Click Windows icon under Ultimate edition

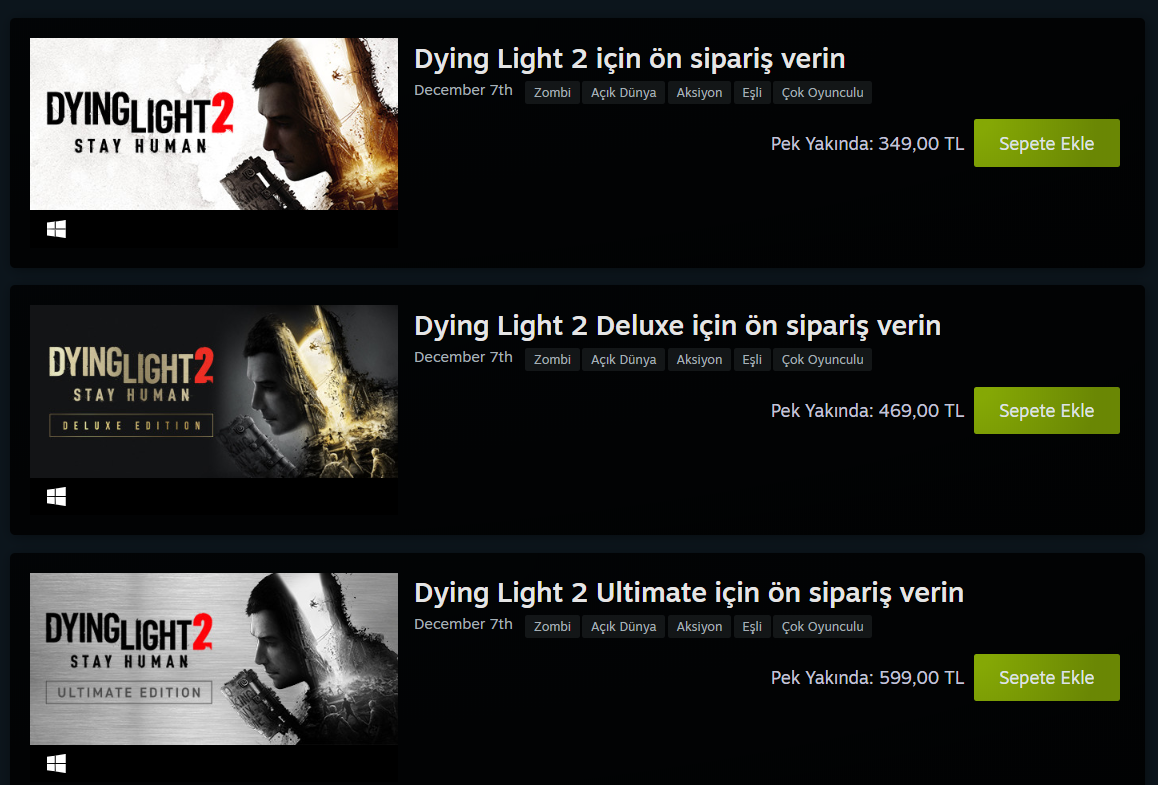click(56, 764)
